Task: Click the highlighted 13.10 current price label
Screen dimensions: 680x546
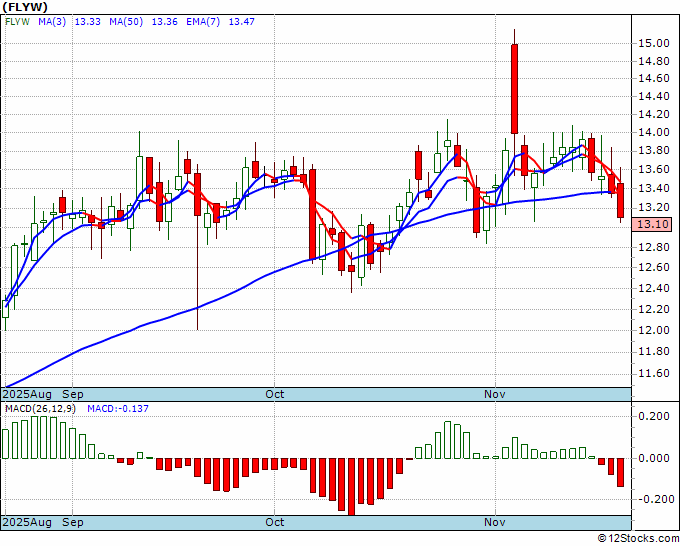Action: pos(651,225)
